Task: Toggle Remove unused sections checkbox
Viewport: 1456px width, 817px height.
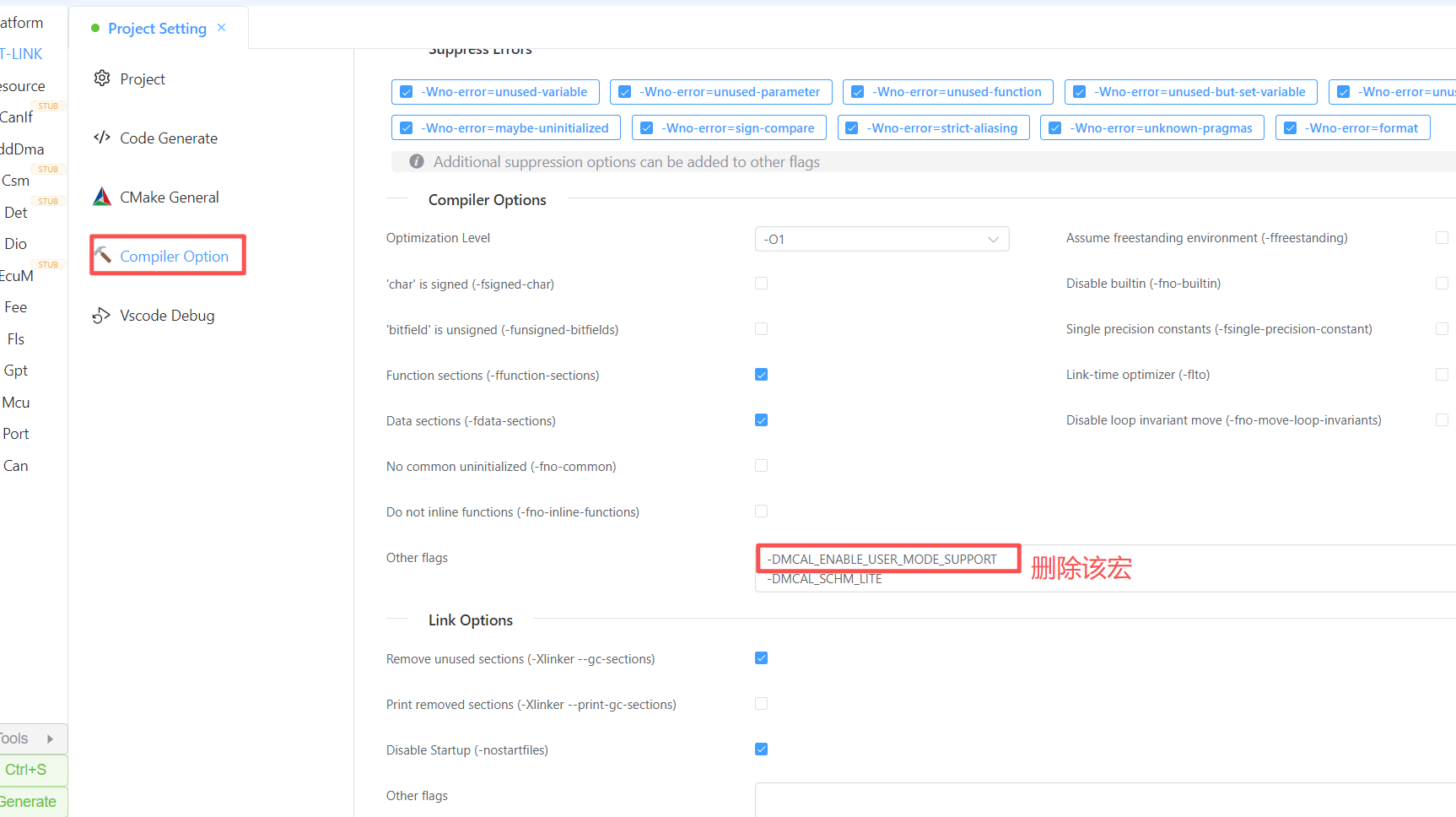Action: tap(761, 658)
